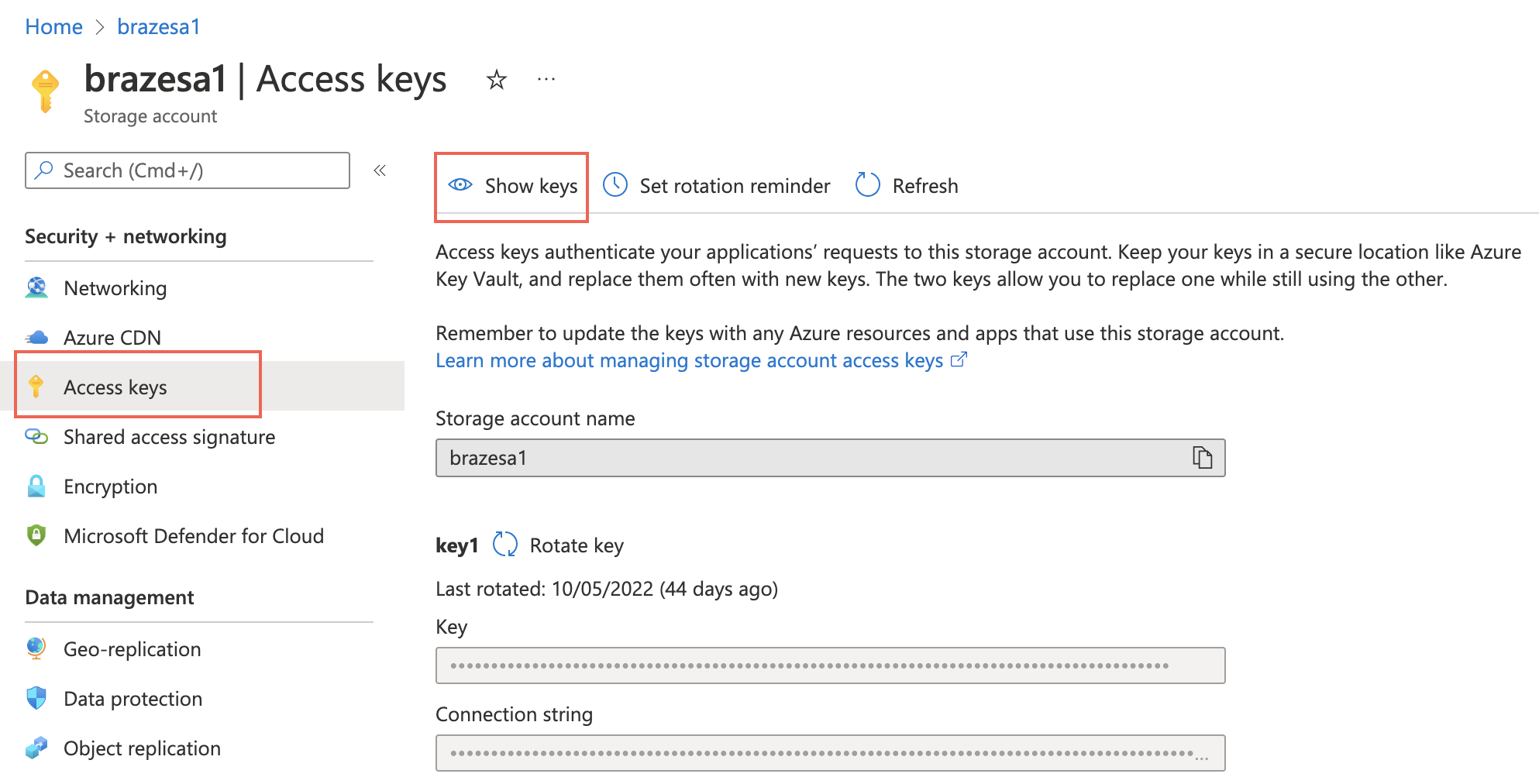Click the Data protection shield icon

[x=36, y=698]
